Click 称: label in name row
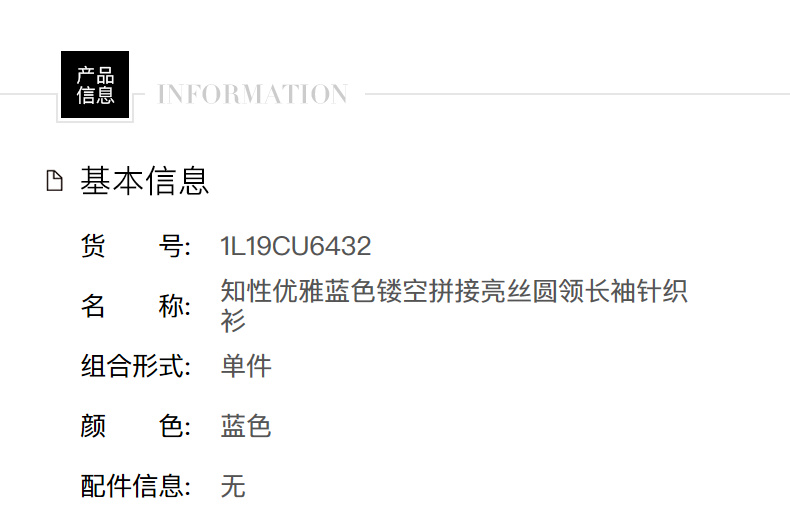Screen dimensions: 790x516 coord(174,306)
